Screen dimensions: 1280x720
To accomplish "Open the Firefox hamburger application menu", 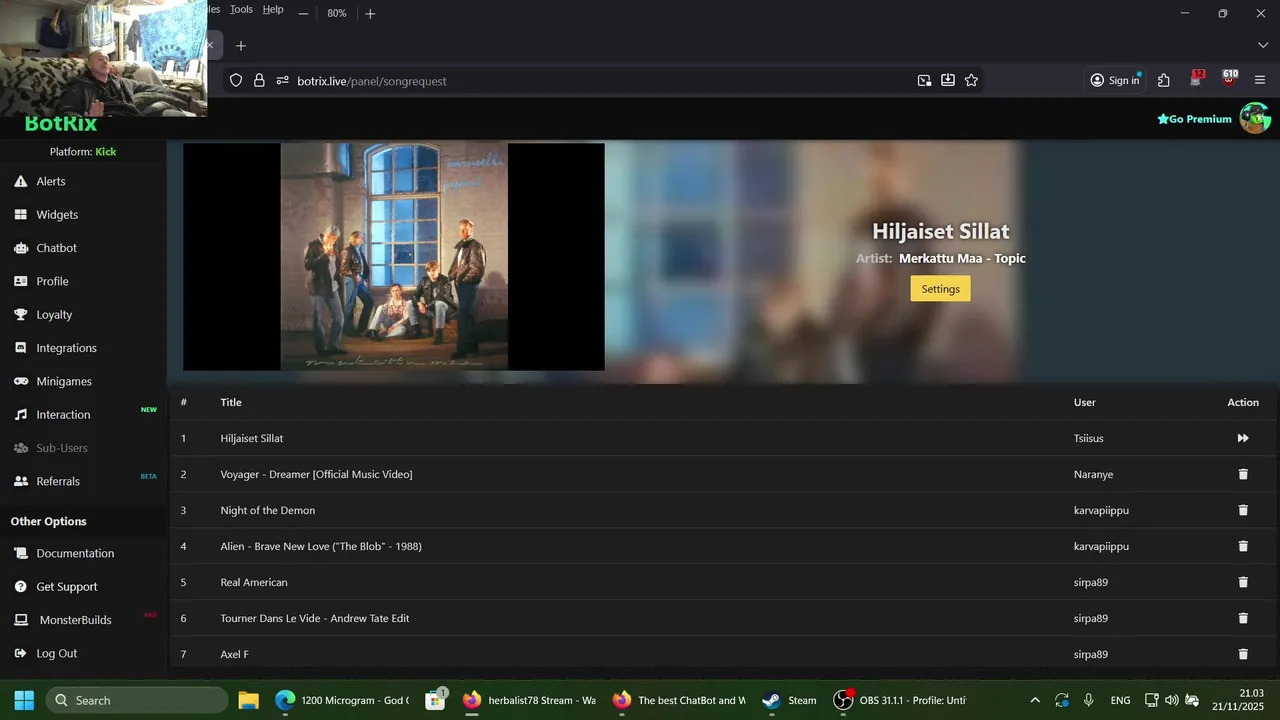I will point(1260,80).
